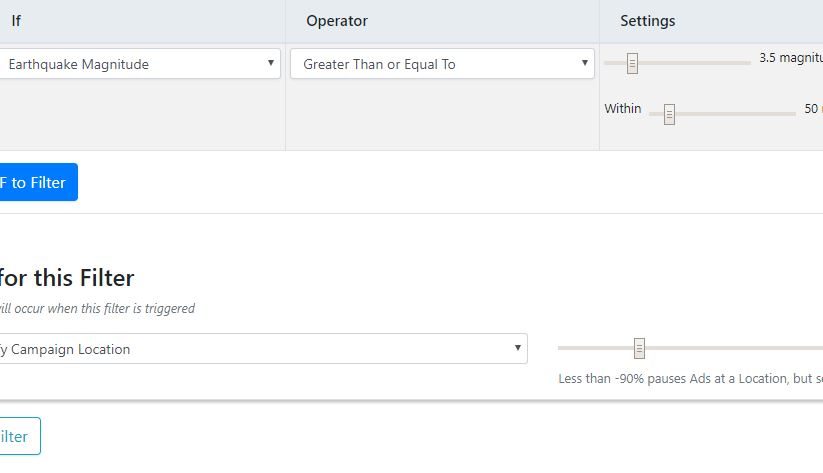Click the blue 'to Filter' button
Image resolution: width=823 pixels, height=473 pixels.
click(x=36, y=183)
